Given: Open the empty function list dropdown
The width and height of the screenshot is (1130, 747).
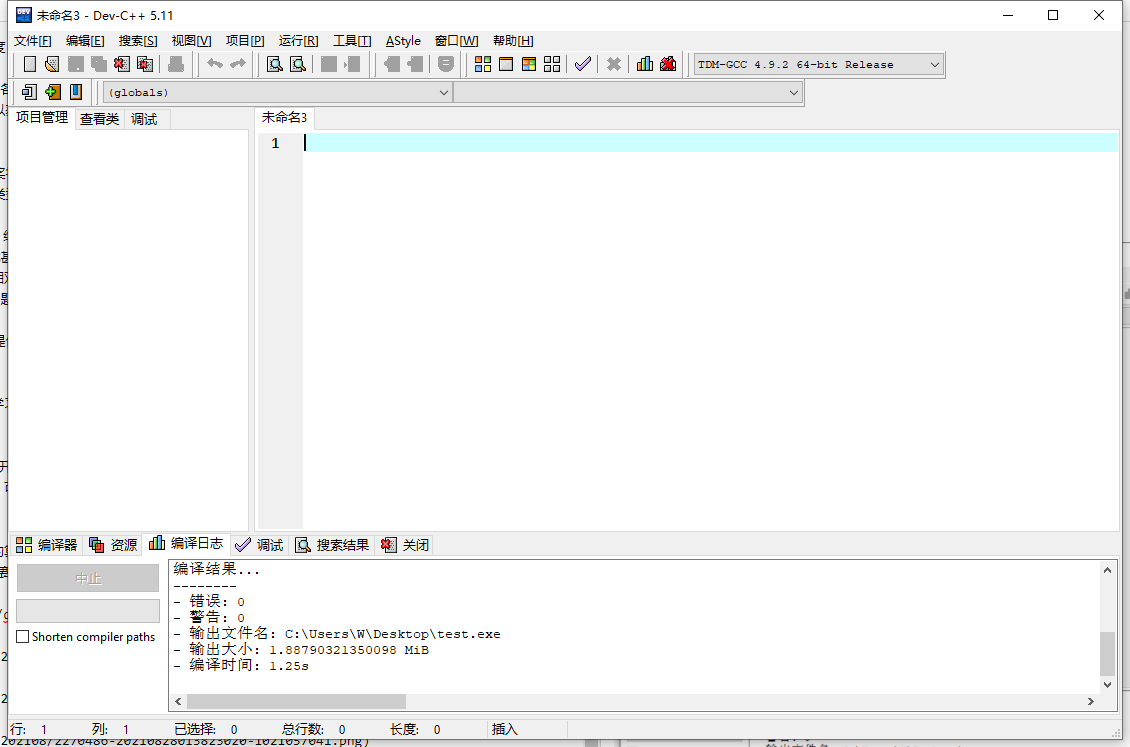Looking at the screenshot, I should (x=627, y=92).
